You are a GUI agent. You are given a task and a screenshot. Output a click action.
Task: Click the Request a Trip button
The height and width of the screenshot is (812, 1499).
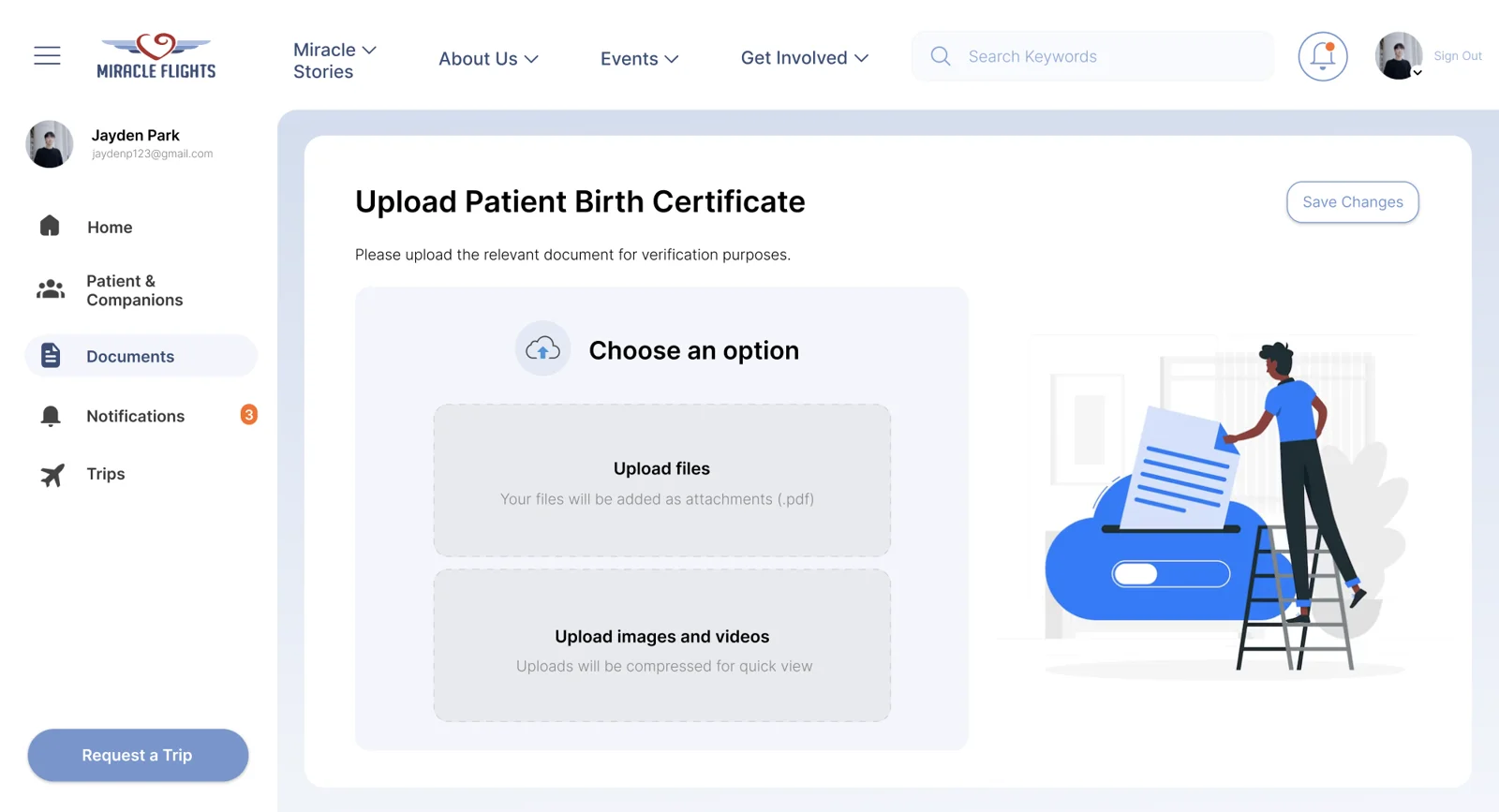point(138,755)
